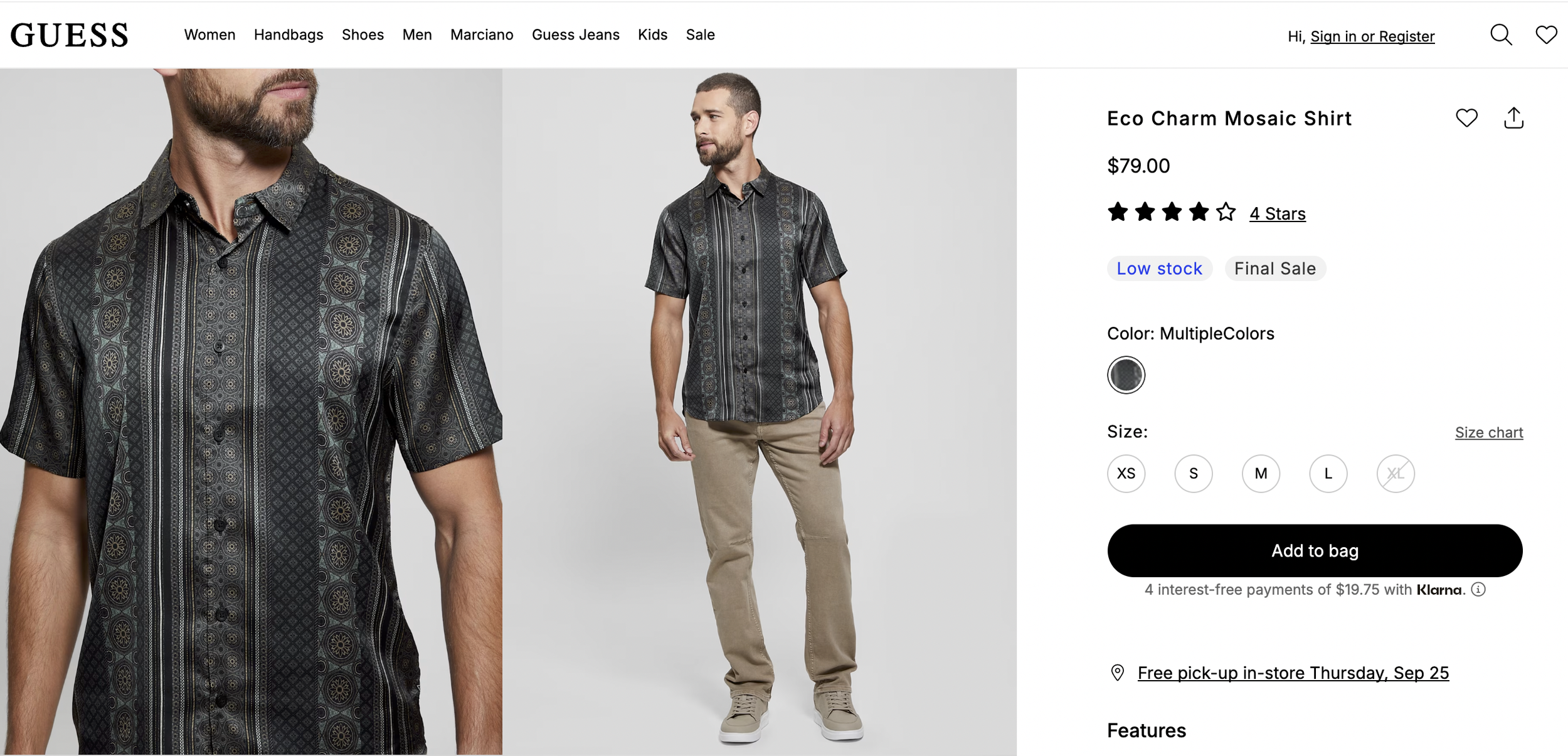This screenshot has height=756, width=1568.
Task: Open the Women menu
Action: tap(209, 35)
